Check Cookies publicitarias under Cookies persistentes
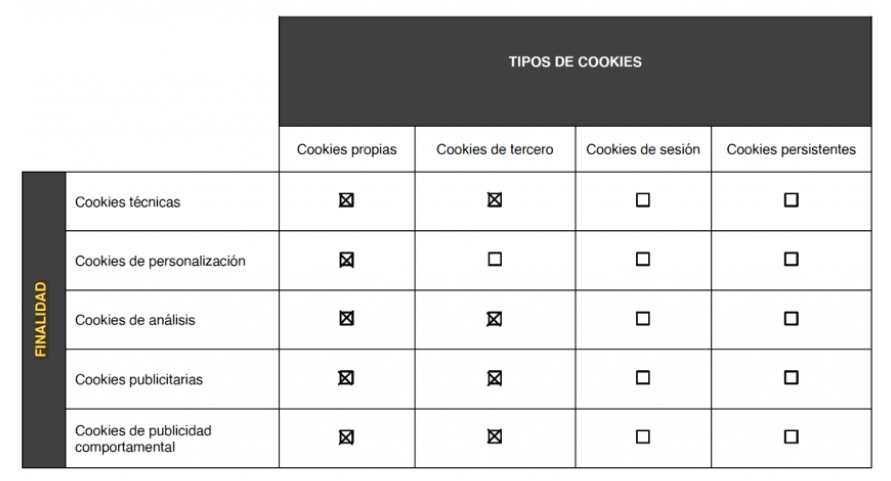 coord(791,378)
